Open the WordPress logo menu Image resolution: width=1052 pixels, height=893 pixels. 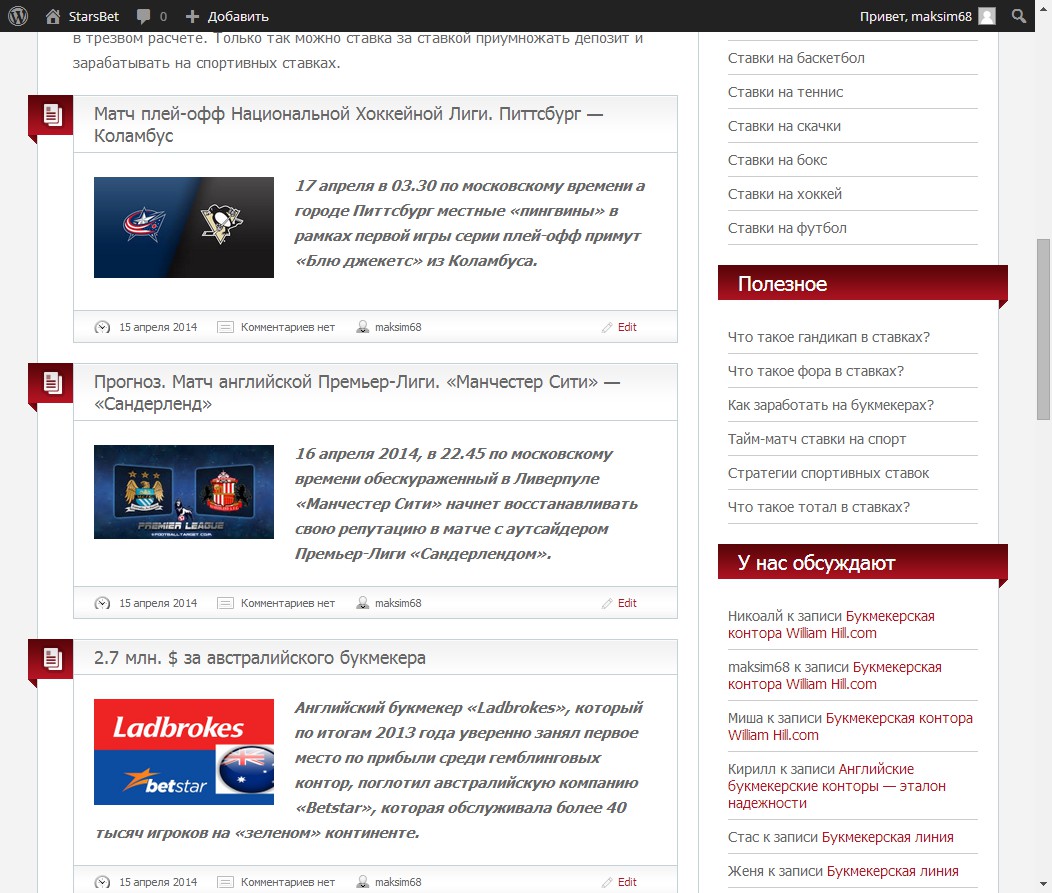18,15
